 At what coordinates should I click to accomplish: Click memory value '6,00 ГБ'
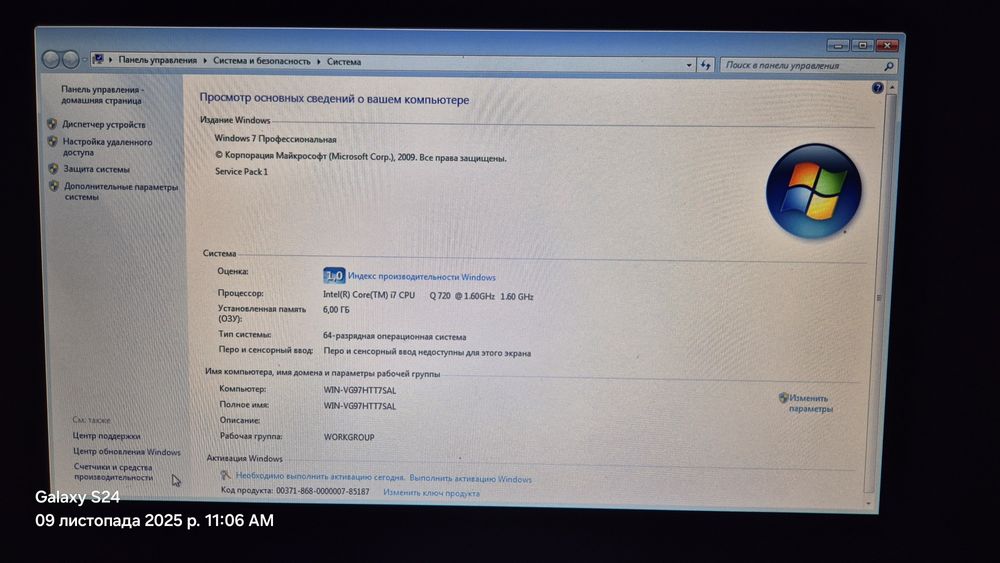336,309
